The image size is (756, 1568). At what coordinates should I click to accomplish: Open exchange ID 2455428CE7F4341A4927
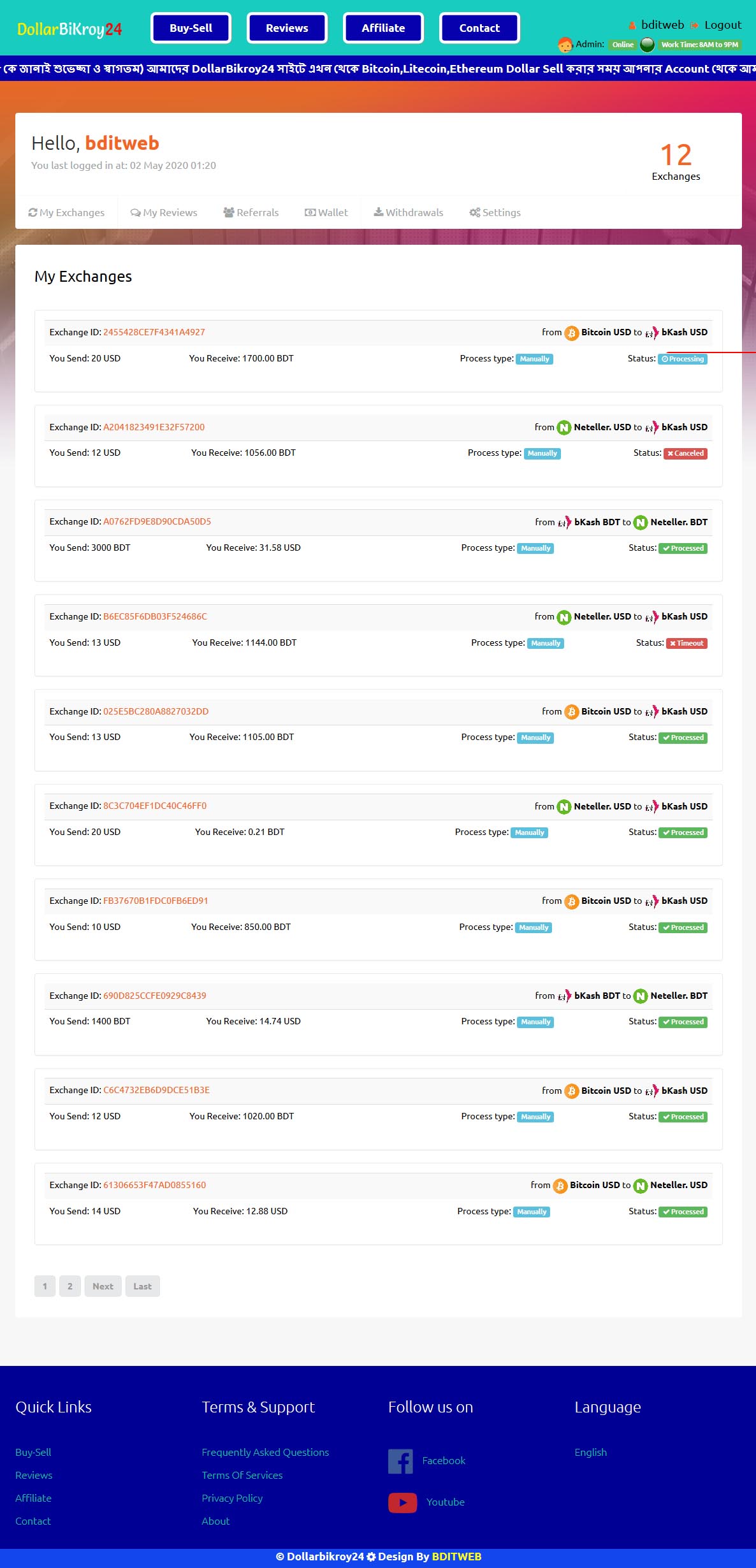click(x=154, y=332)
